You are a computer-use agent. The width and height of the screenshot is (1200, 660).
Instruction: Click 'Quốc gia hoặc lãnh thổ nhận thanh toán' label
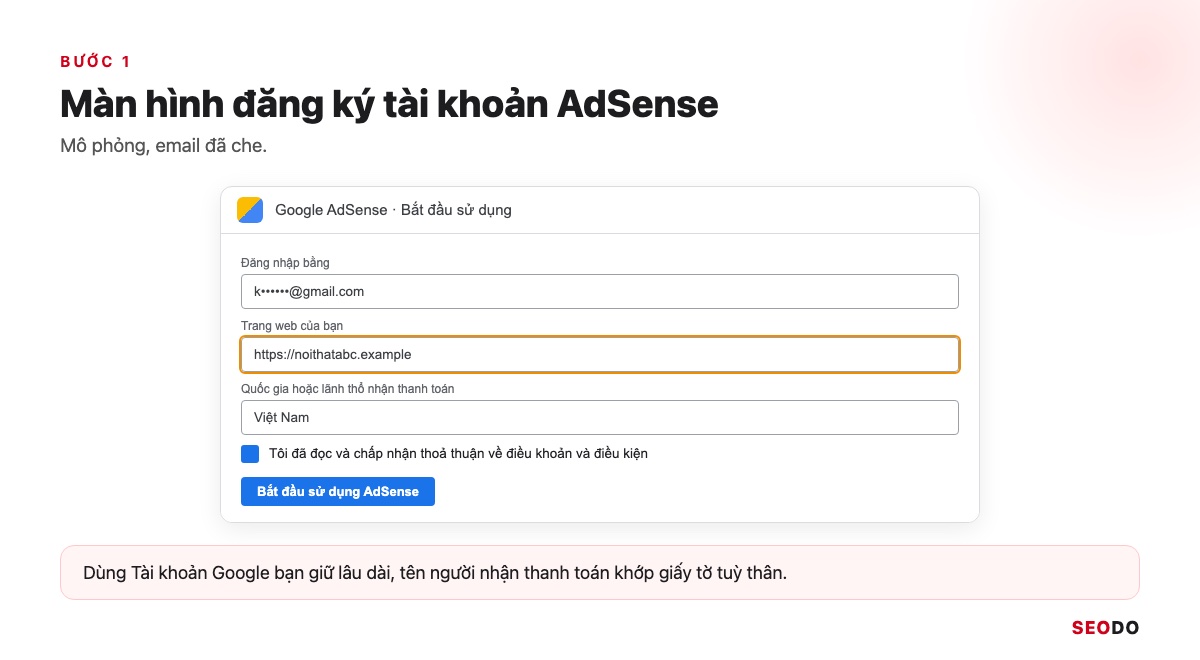[347, 389]
